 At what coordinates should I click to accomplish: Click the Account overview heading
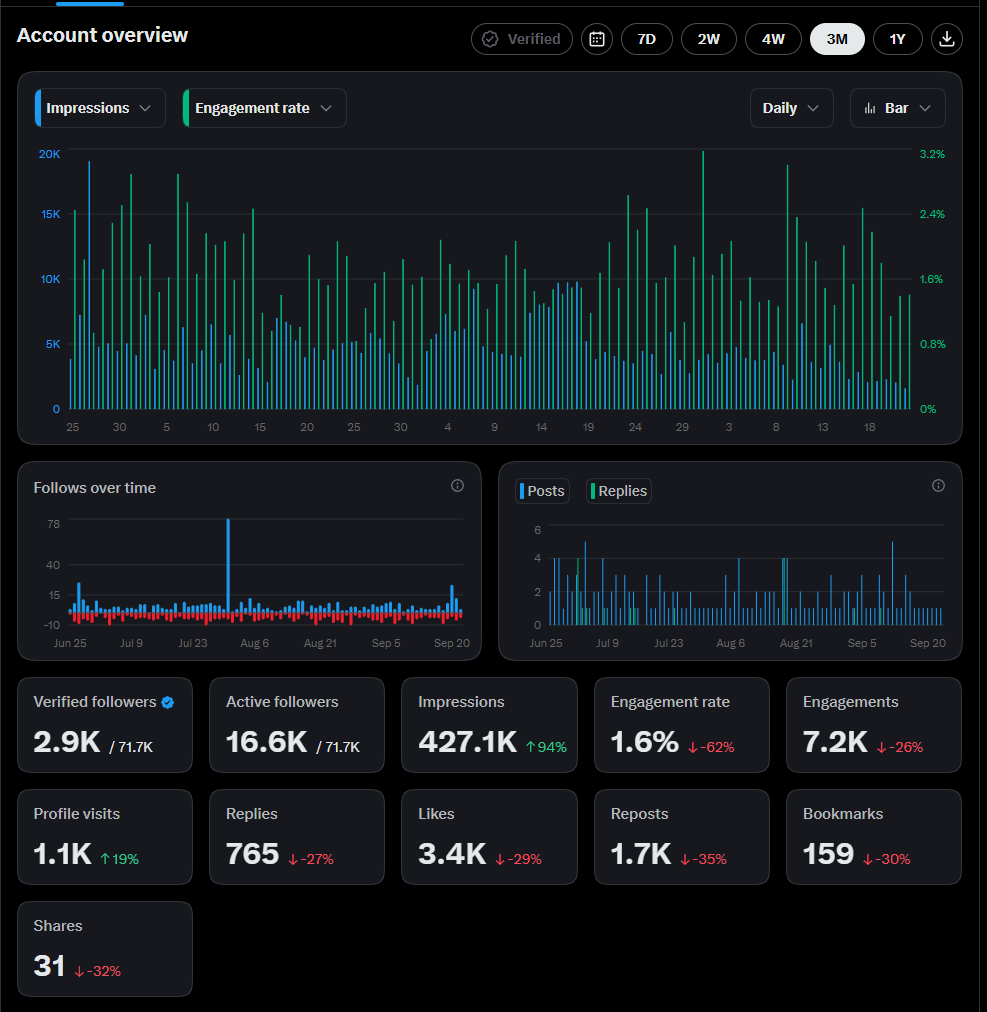tap(102, 35)
